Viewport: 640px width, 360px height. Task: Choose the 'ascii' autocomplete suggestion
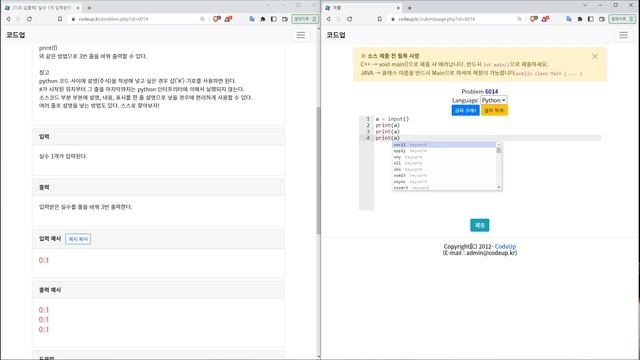coord(444,145)
